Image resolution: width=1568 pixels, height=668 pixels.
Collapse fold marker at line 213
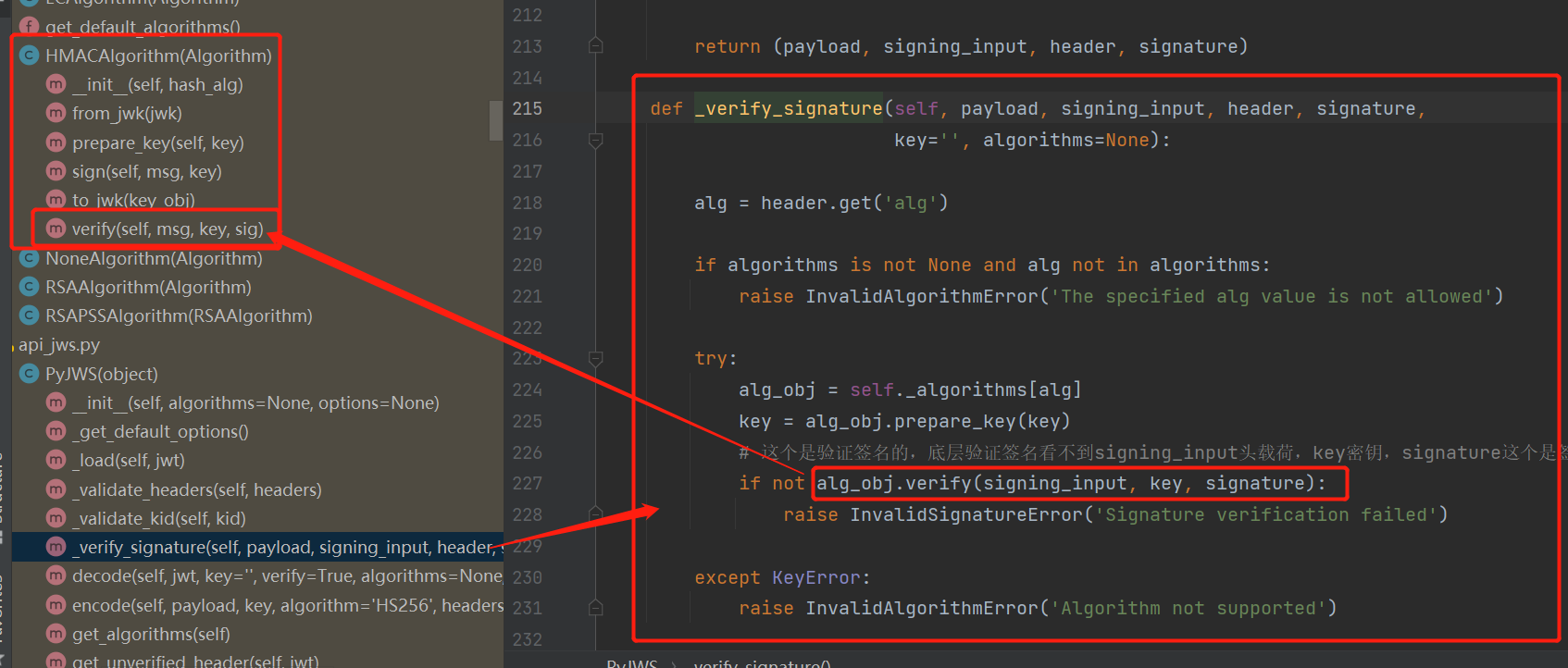[596, 45]
